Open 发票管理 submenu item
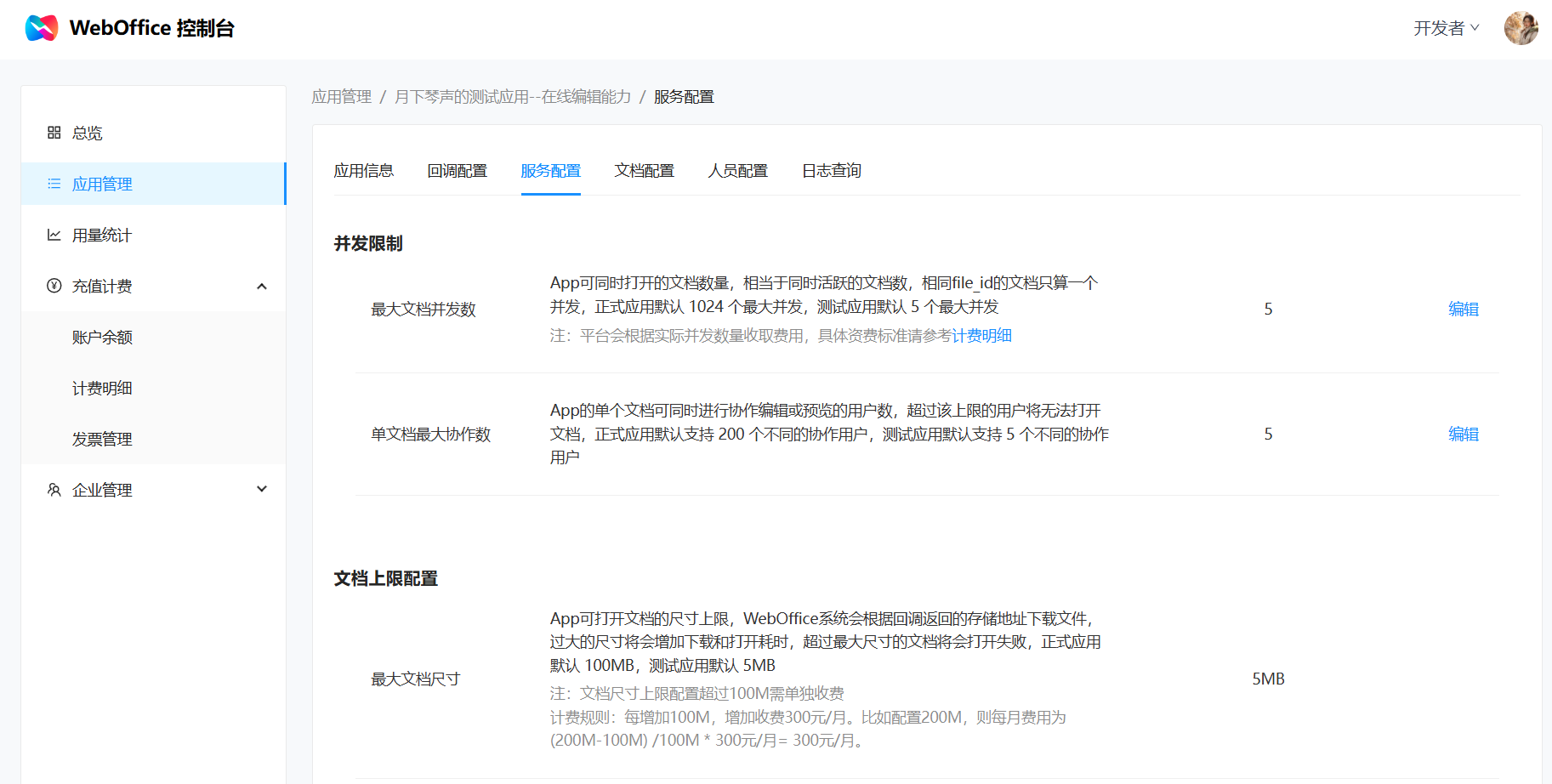 (154, 439)
